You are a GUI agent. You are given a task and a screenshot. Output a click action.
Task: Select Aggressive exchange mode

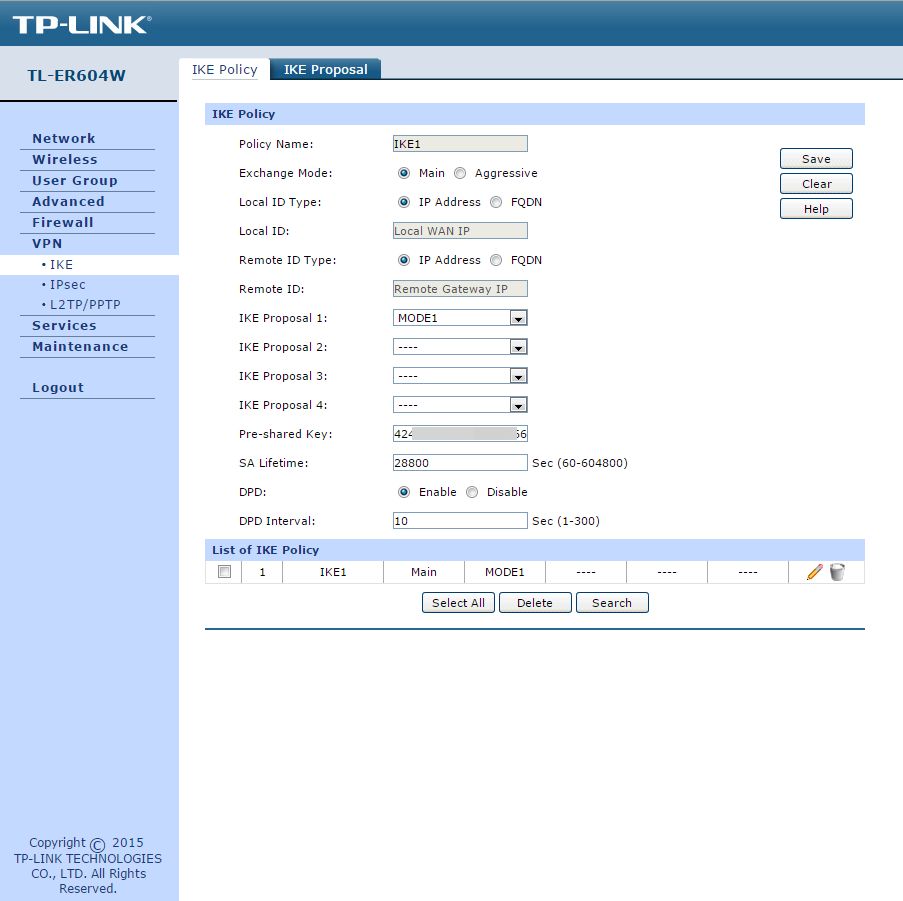(460, 173)
